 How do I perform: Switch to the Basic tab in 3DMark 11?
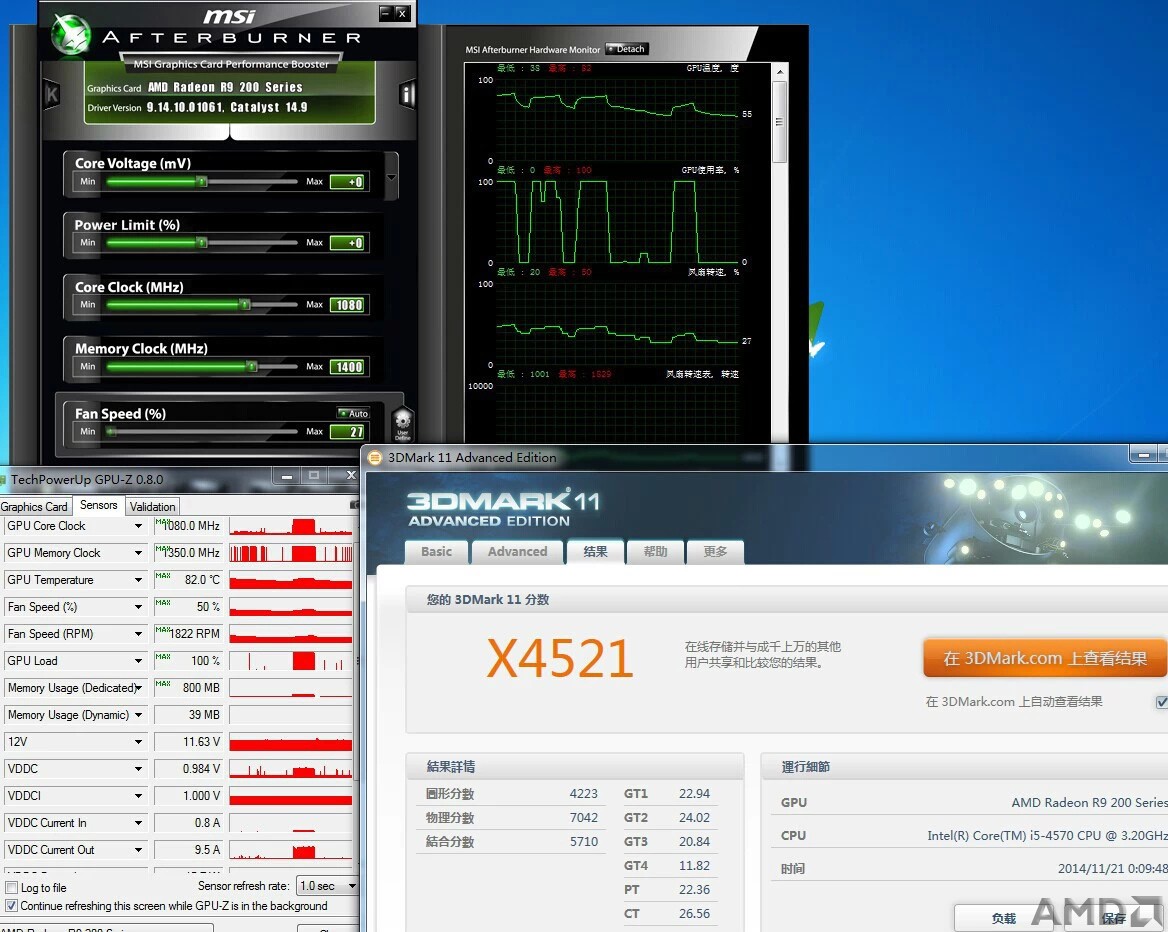(x=437, y=552)
